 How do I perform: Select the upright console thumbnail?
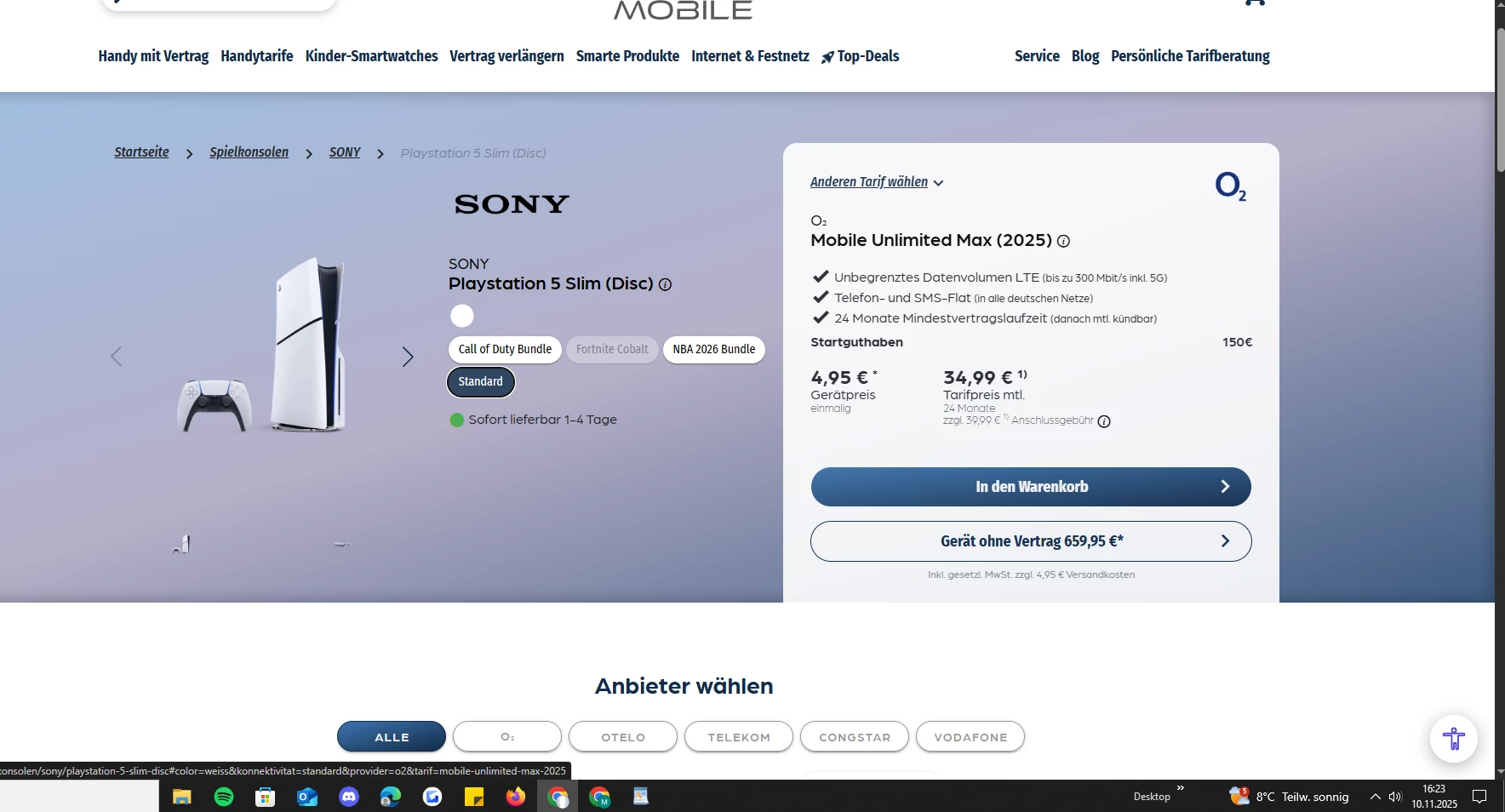[x=181, y=544]
